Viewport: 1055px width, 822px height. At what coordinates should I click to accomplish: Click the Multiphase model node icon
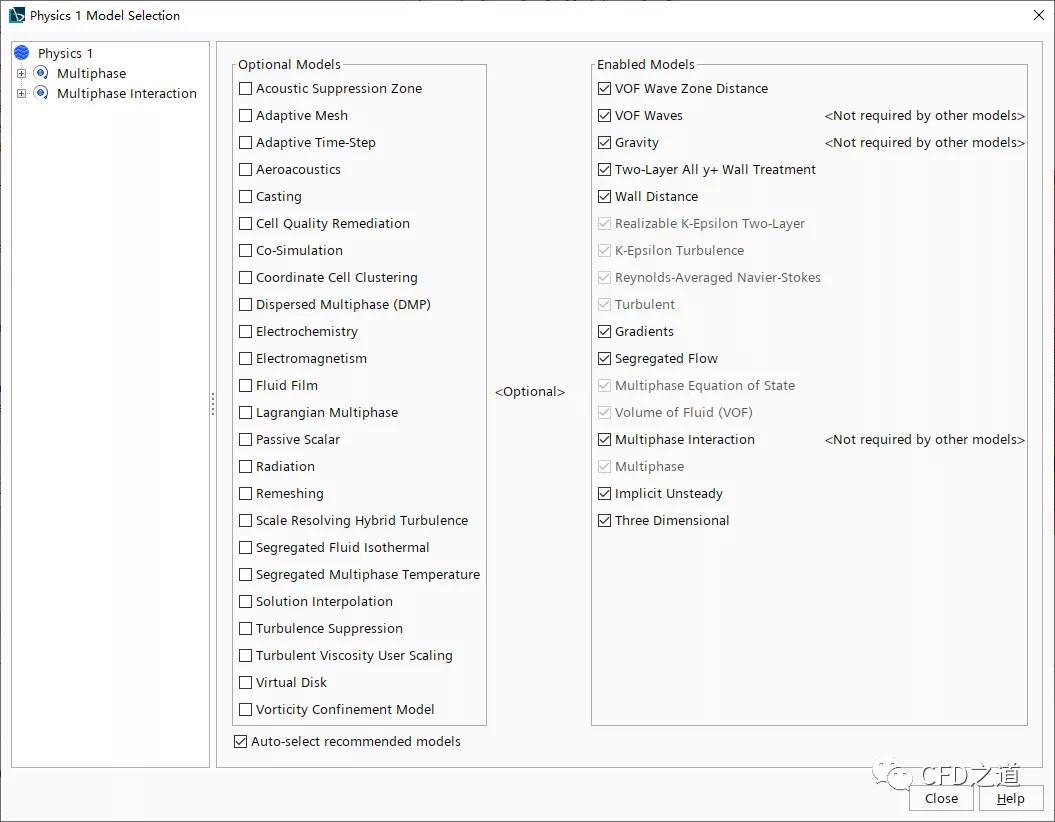(41, 73)
